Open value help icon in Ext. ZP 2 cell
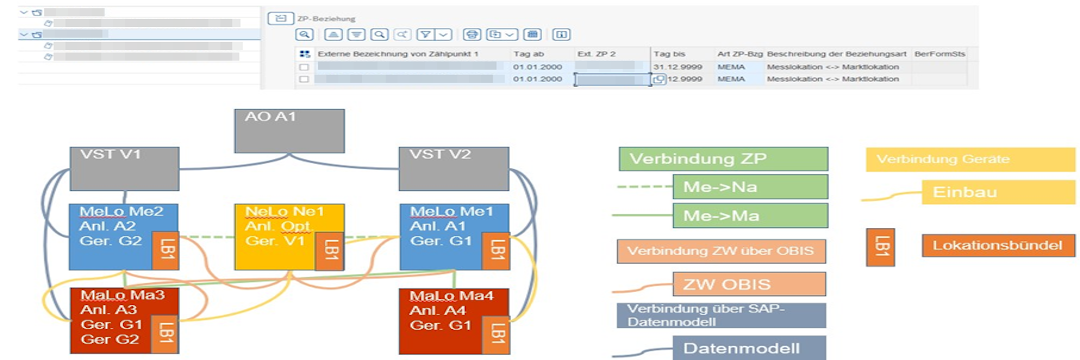The width and height of the screenshot is (1080, 360). 658,79
